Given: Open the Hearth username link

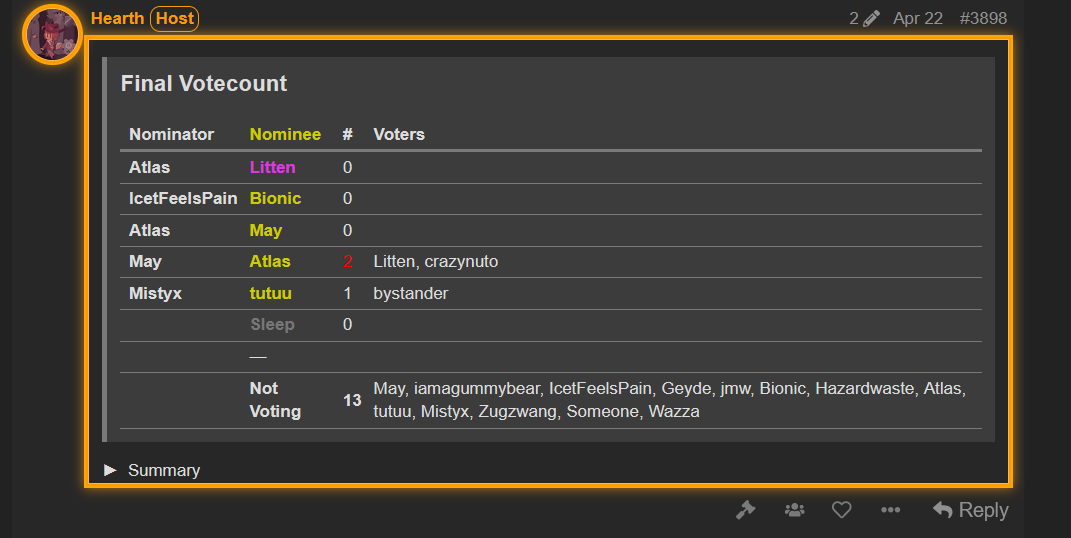Looking at the screenshot, I should 117,18.
